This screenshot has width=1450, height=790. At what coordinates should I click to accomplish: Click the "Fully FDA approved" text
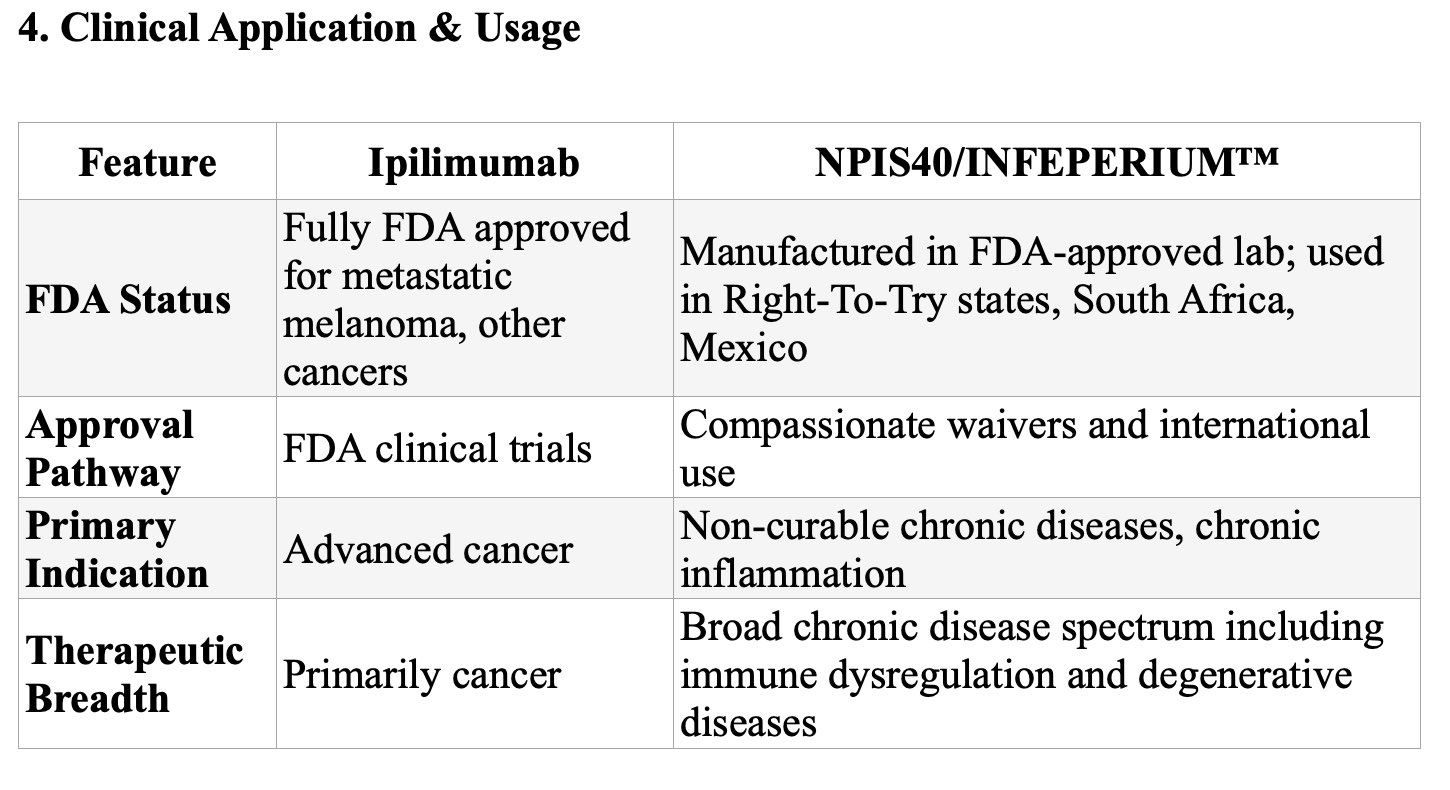coord(456,228)
